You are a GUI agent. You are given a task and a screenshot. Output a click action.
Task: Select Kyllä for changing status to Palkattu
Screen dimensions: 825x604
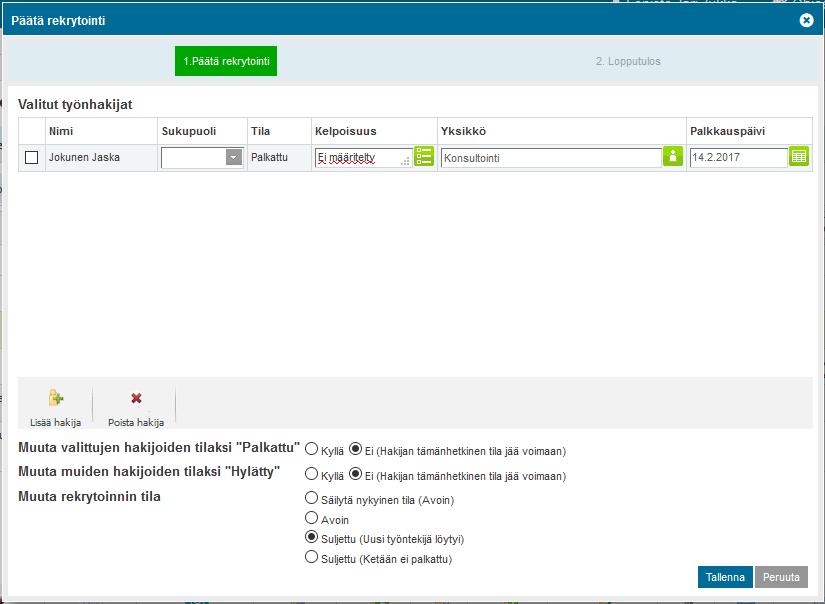click(311, 449)
